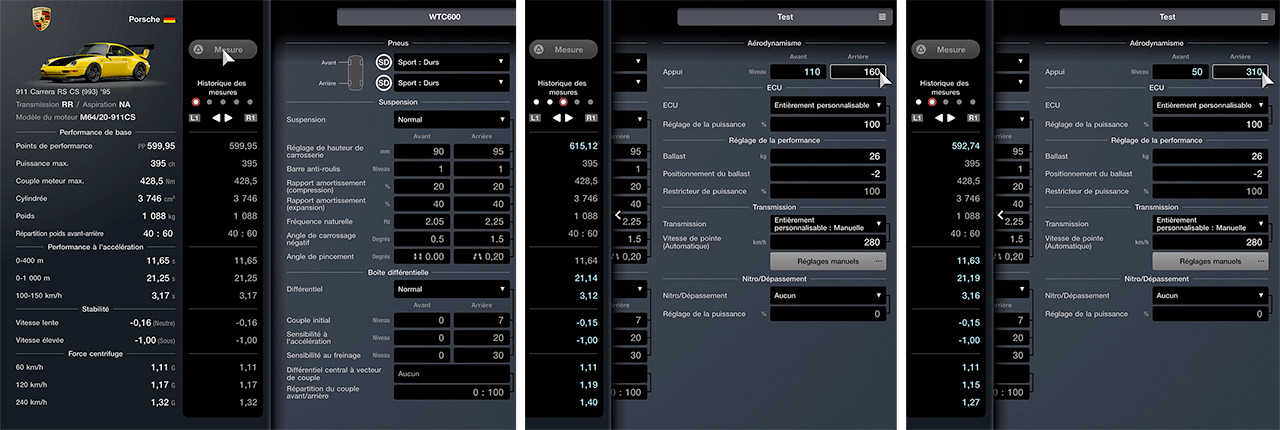
Task: Click front Angle de carrossage field showing 0.5
Action: (x=422, y=238)
